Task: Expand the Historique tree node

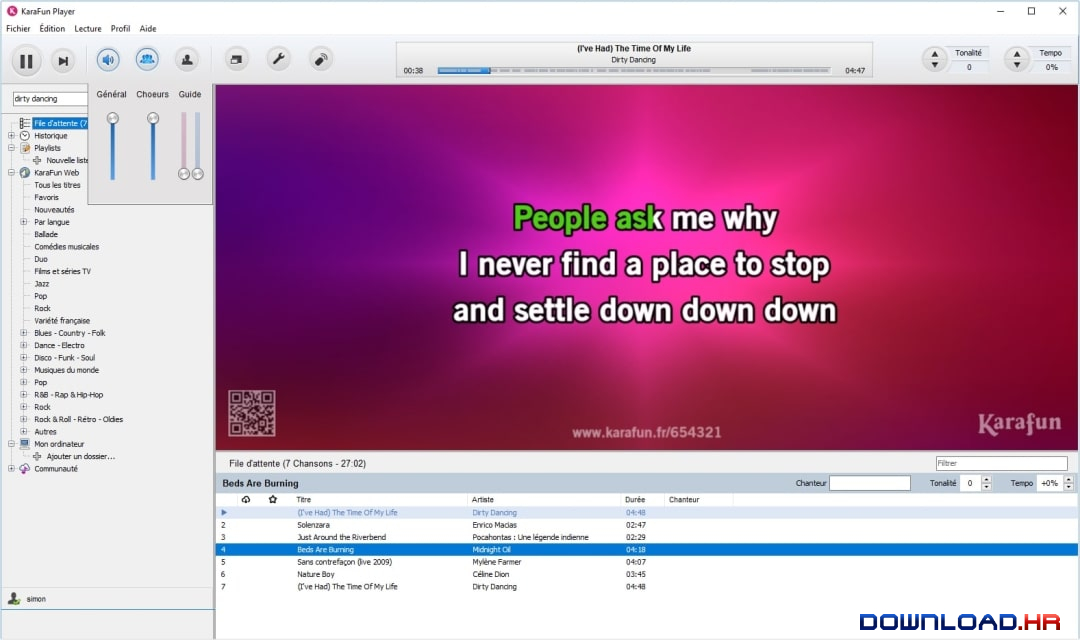Action: point(11,136)
